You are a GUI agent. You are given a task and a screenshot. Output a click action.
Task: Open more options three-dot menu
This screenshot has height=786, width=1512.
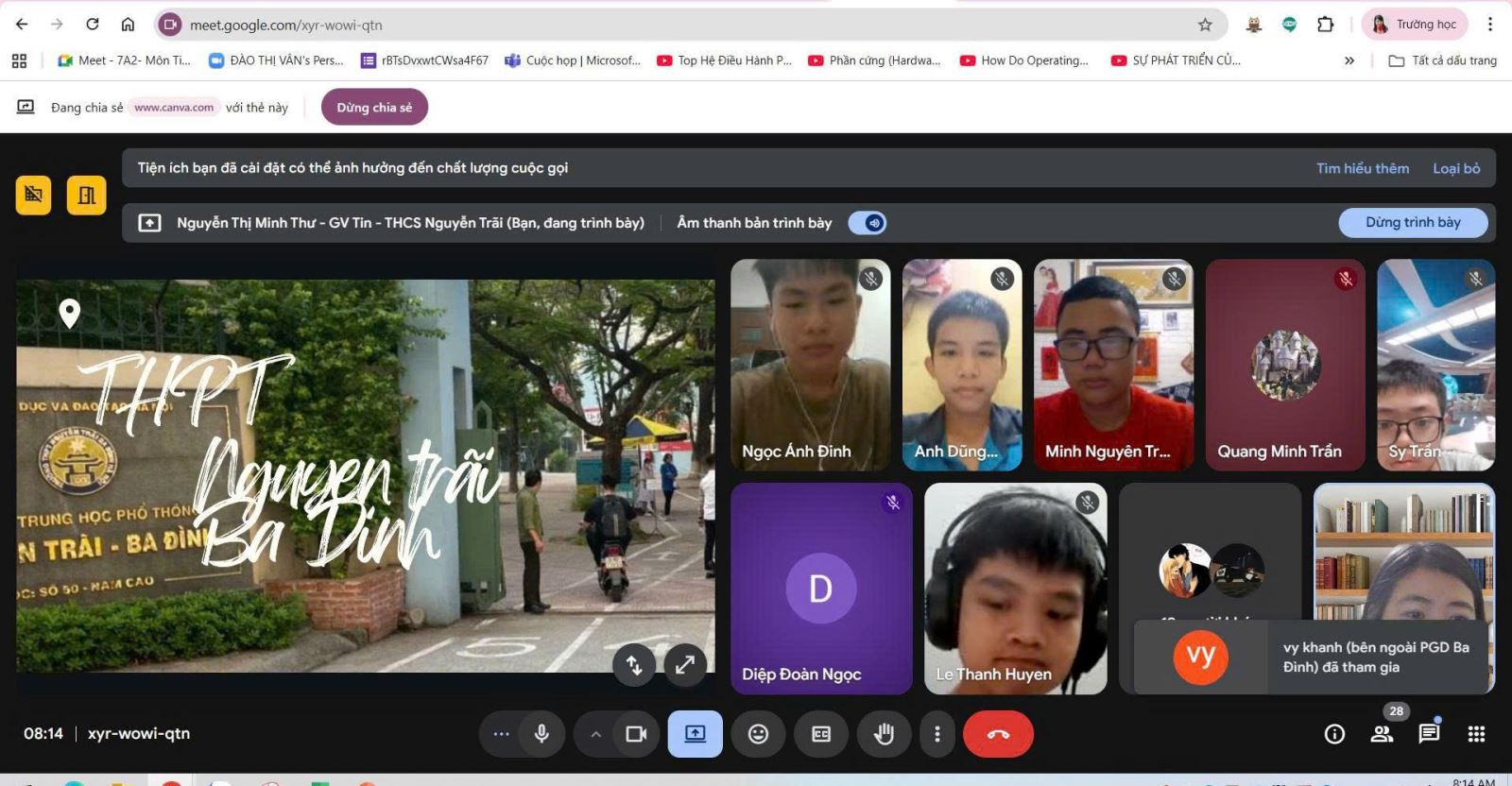pos(936,734)
